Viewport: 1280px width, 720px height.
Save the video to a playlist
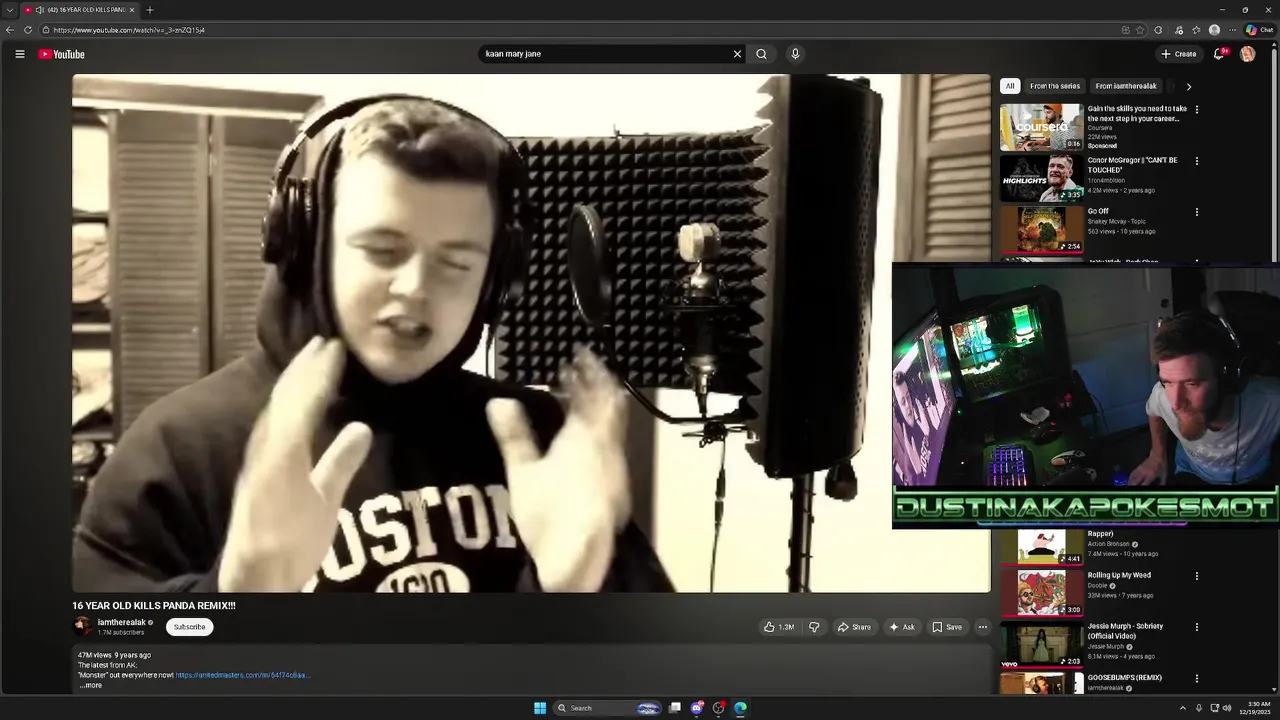click(x=947, y=627)
